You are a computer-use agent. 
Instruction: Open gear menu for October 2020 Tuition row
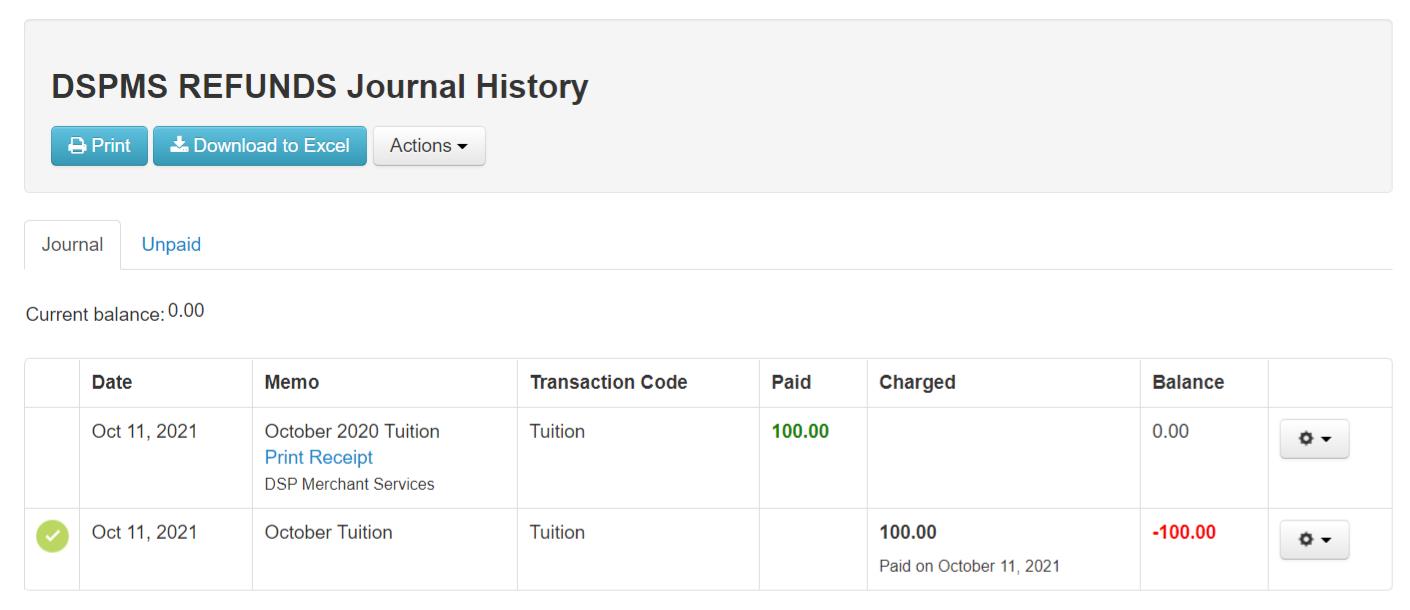coord(1314,439)
